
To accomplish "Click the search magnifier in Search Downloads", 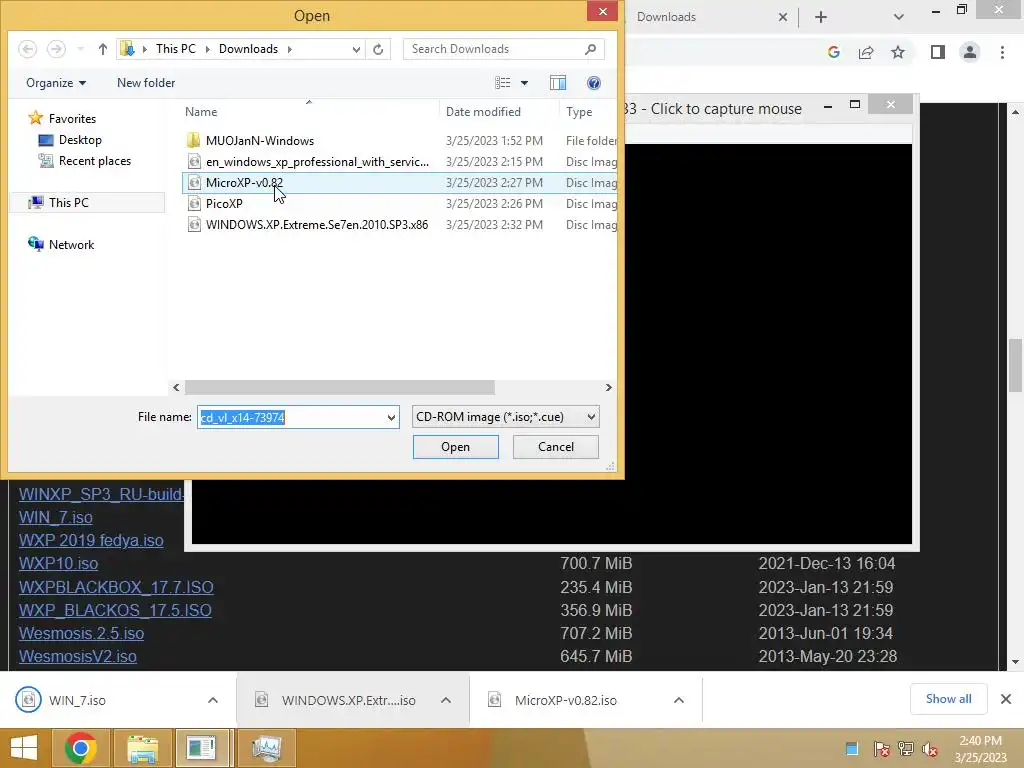I will [x=590, y=49].
